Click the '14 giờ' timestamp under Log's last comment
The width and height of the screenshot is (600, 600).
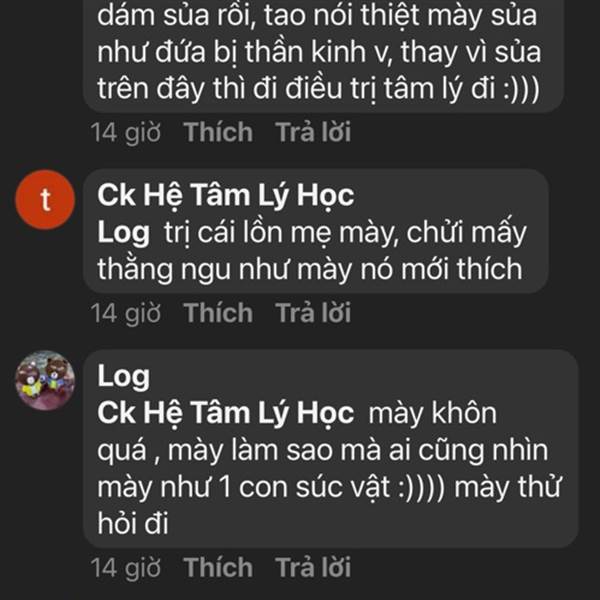pos(126,568)
